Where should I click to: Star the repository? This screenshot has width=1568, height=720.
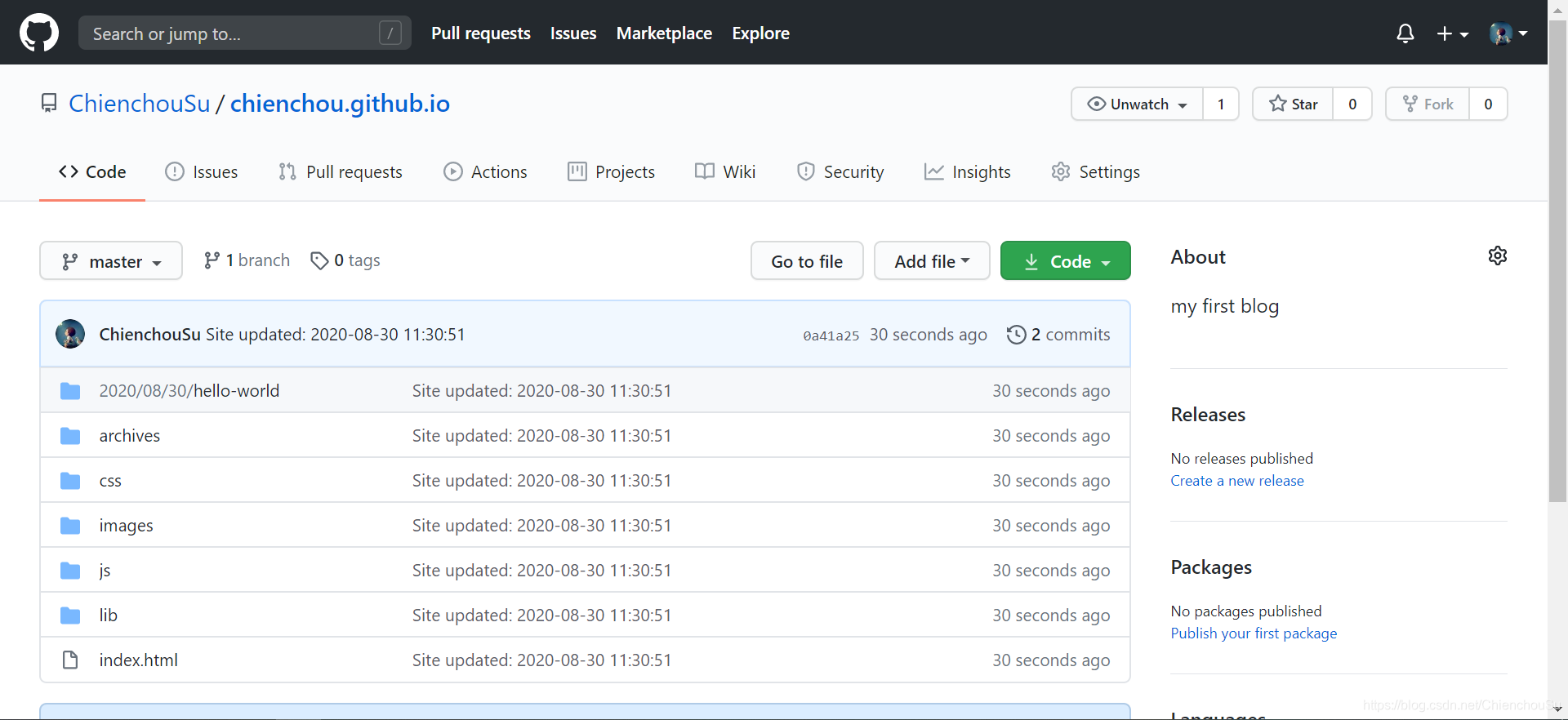click(1293, 104)
